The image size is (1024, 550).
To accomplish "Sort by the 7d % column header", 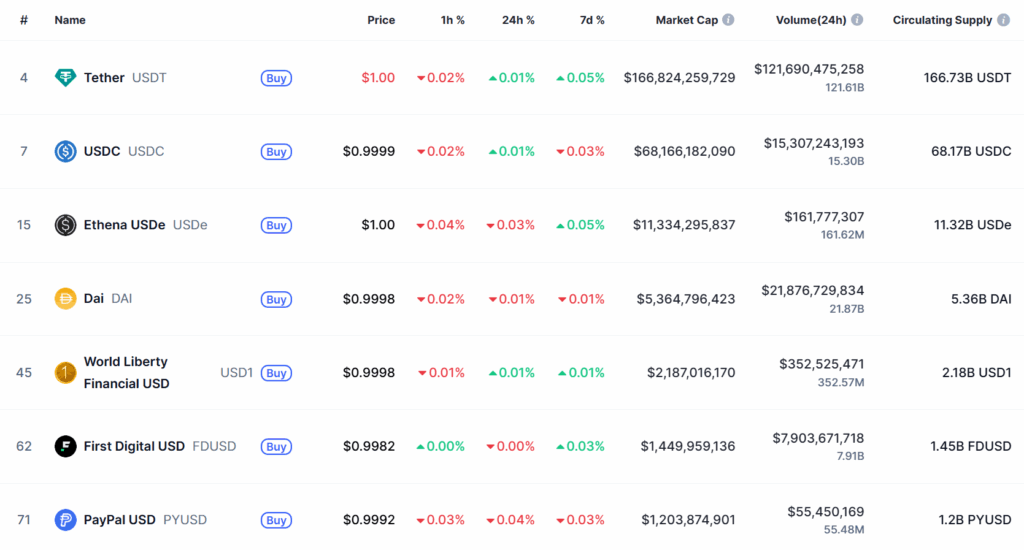I will click(x=591, y=20).
